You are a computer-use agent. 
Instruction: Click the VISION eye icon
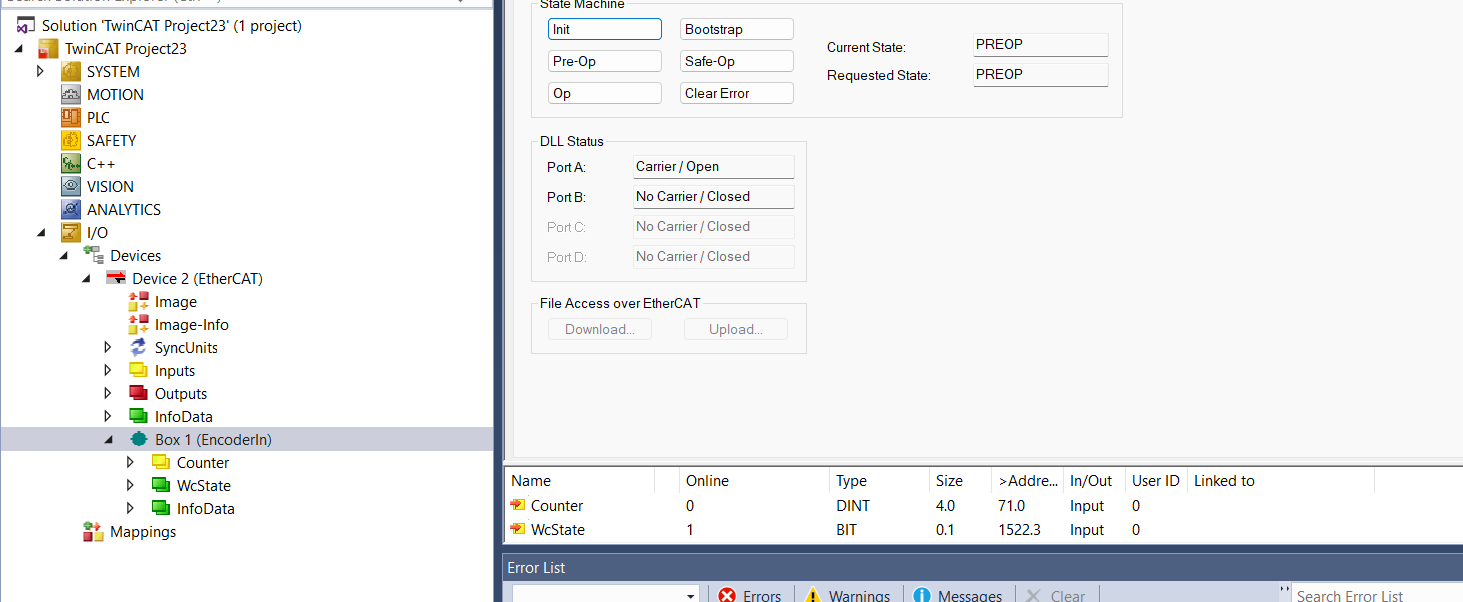pyautogui.click(x=71, y=187)
